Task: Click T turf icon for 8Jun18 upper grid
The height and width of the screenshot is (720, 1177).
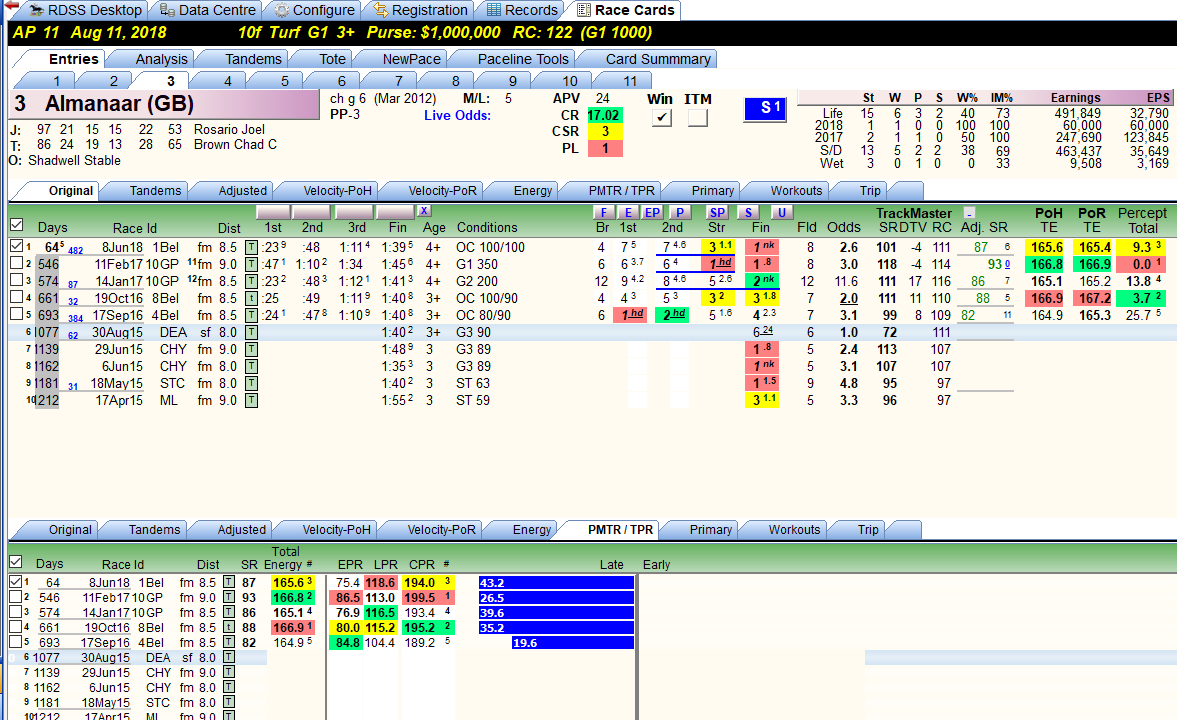Action: point(251,247)
